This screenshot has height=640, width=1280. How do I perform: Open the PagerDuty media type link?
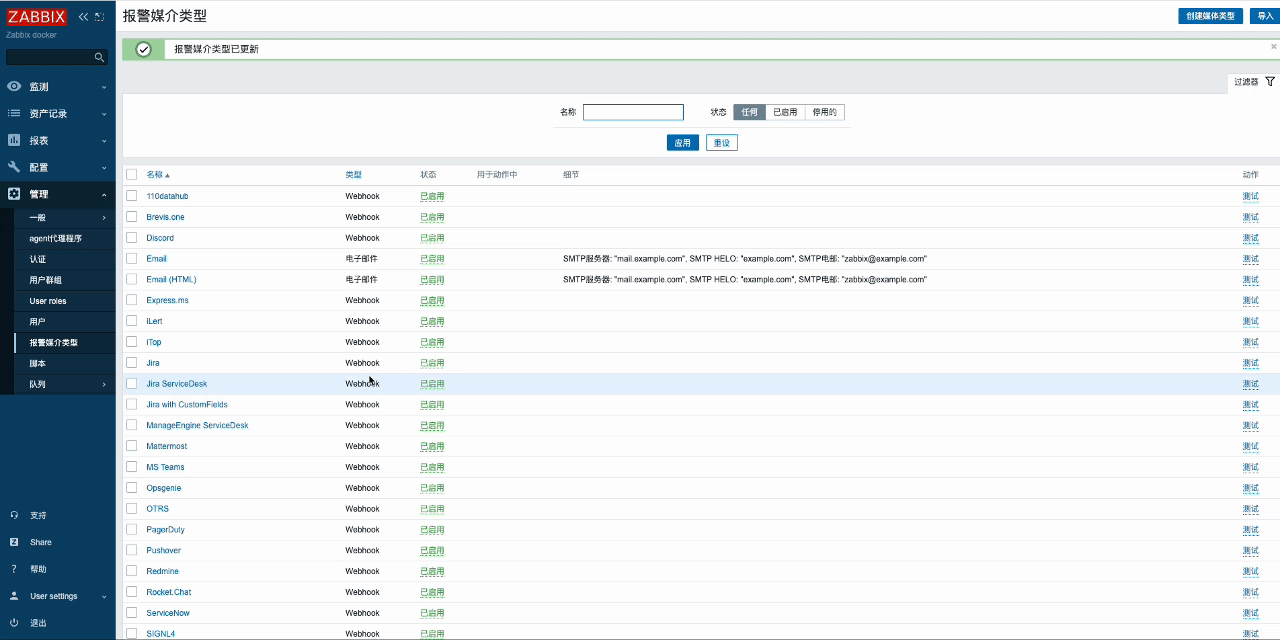[165, 529]
